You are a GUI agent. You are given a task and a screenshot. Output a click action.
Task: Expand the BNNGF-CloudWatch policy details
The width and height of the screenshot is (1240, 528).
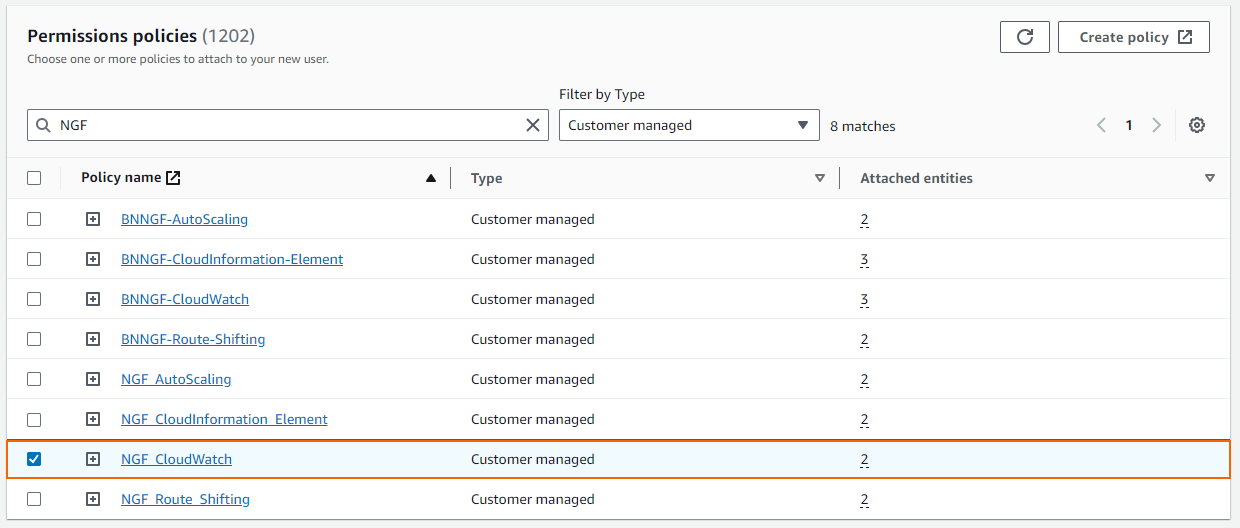93,299
